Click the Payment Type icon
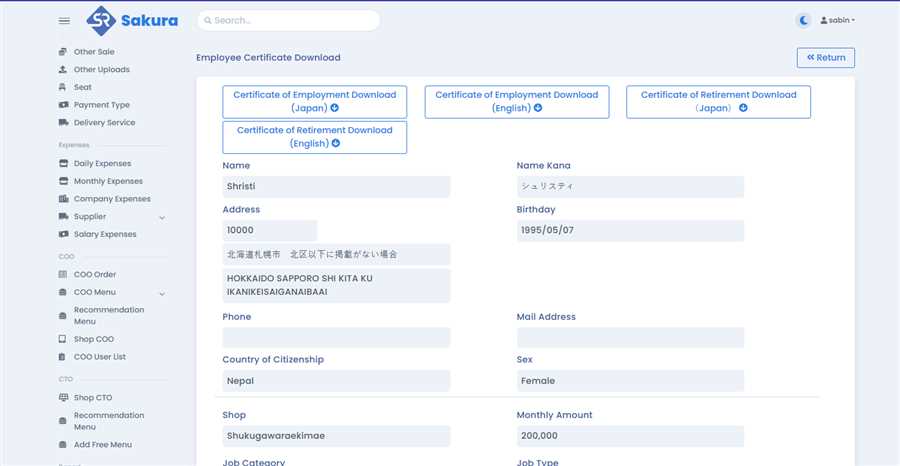This screenshot has height=466, width=900. (x=63, y=105)
